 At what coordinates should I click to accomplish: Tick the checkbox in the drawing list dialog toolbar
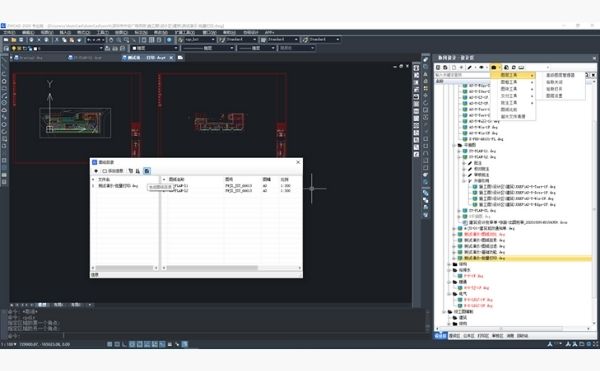click(104, 171)
